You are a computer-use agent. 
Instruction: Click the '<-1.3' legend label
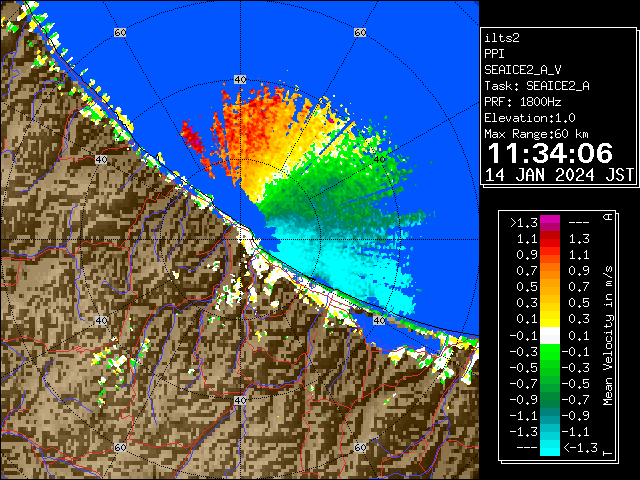click(580, 448)
